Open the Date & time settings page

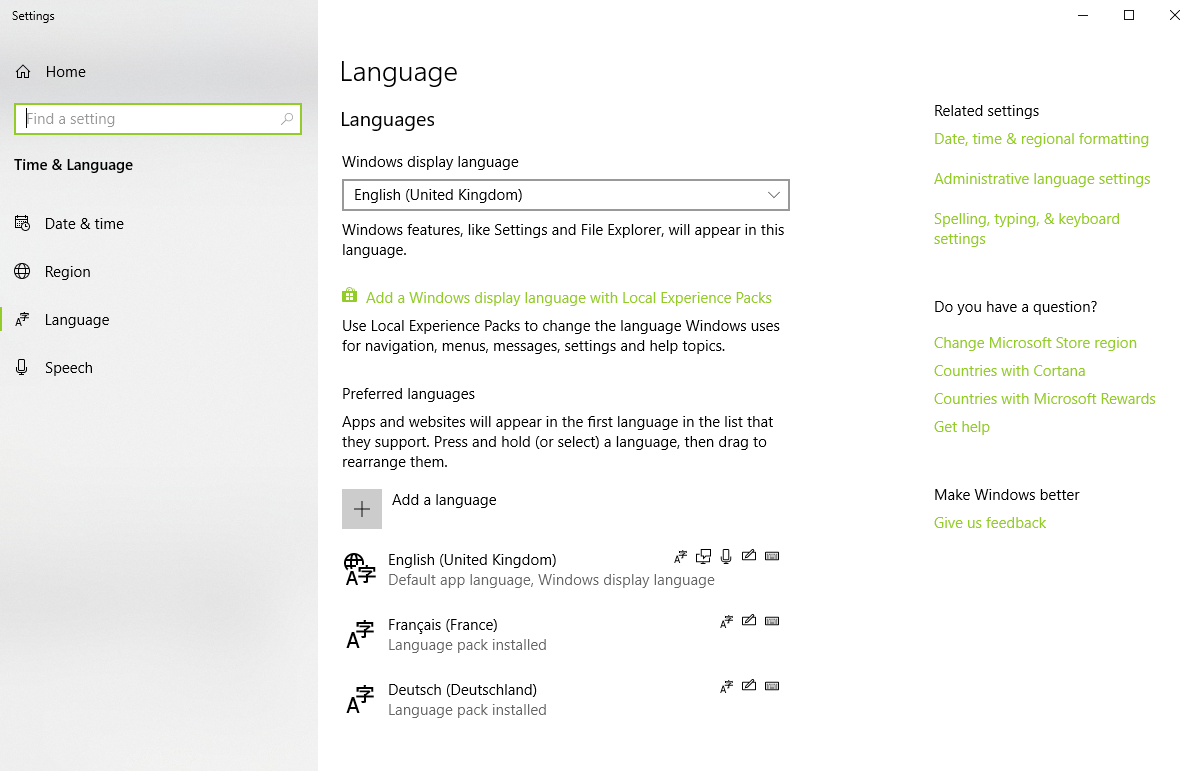point(159,223)
